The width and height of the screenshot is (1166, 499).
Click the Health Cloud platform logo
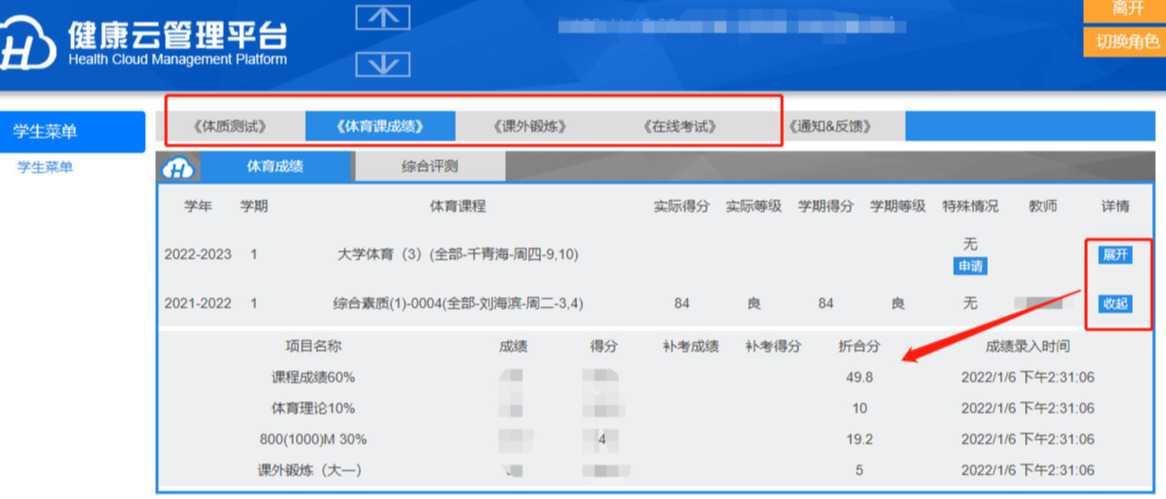(x=30, y=45)
